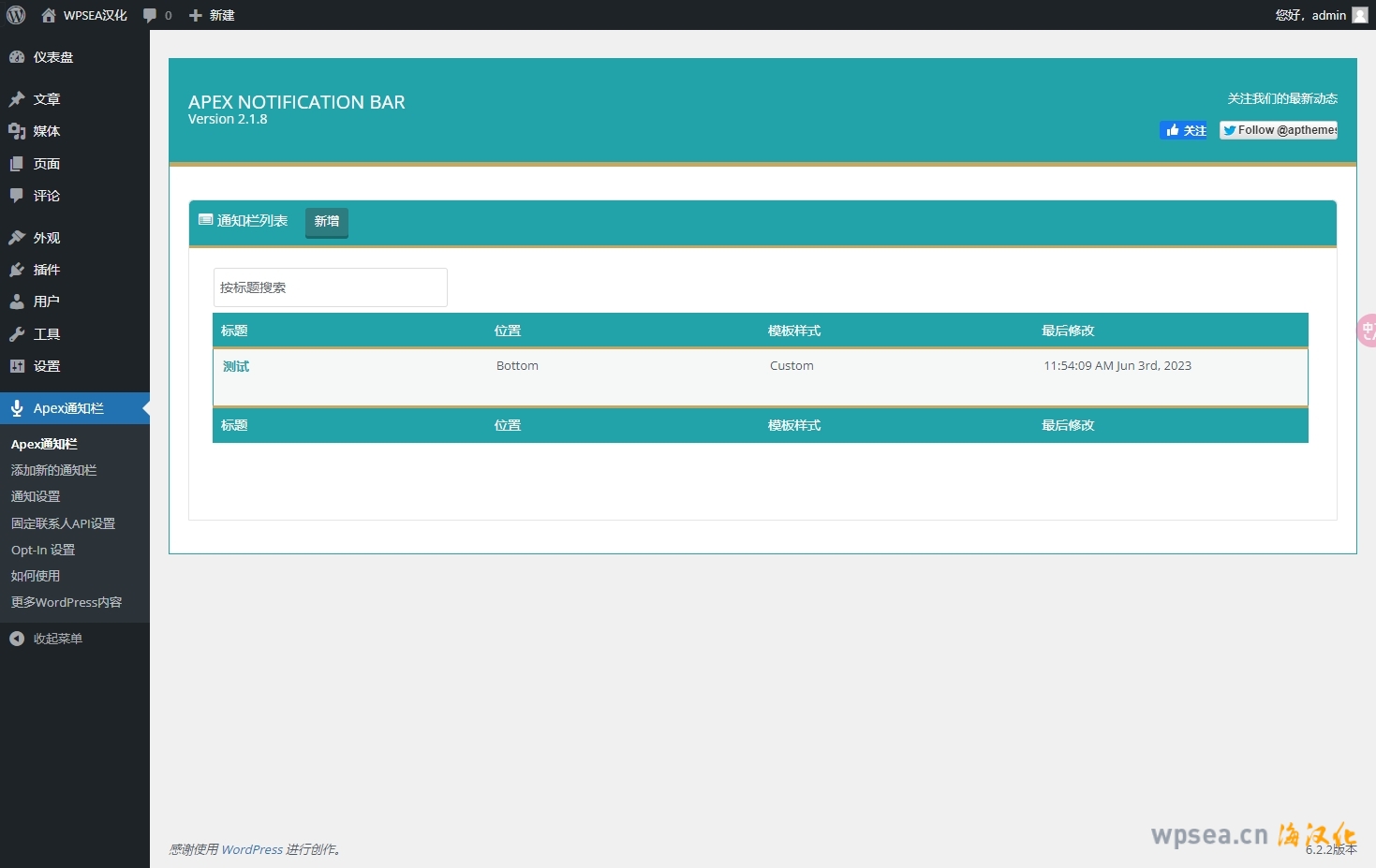This screenshot has height=868, width=1376.
Task: Click the tools wrench icon in sidebar
Action: tap(17, 334)
